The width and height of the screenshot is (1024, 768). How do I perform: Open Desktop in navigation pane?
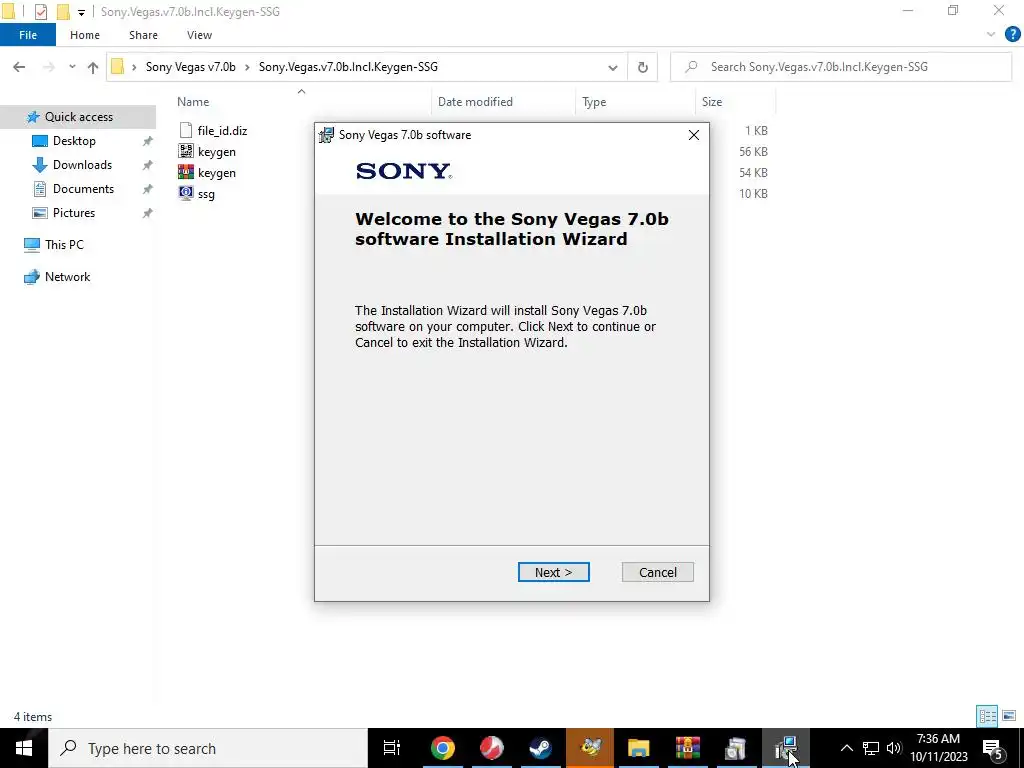74,141
